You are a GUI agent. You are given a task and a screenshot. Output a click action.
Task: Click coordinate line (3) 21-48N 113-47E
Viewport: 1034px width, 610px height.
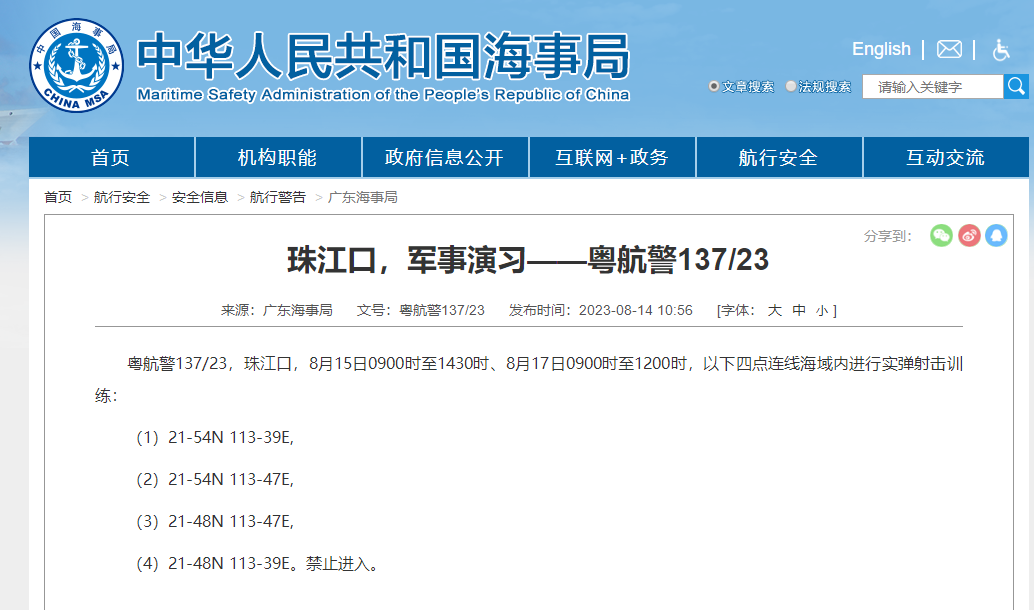[x=215, y=522]
